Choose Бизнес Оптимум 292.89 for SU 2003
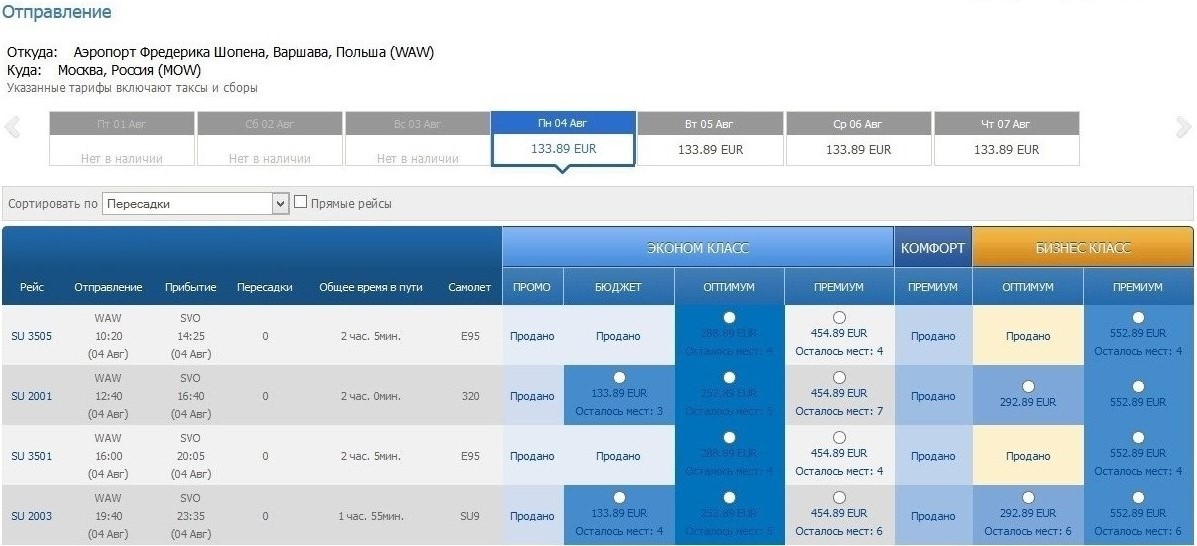This screenshot has height=546, width=1197. (x=1028, y=498)
